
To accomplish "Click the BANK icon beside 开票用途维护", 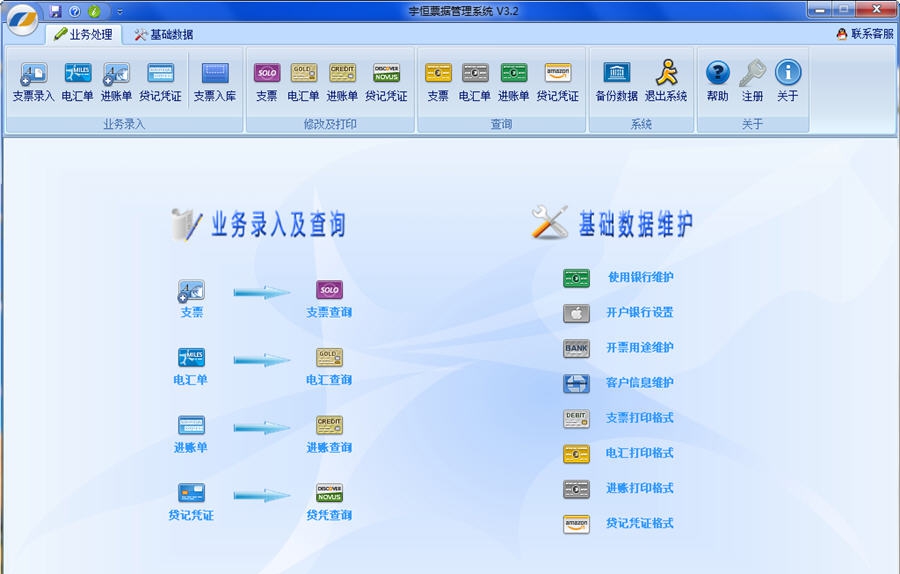I will pos(576,348).
